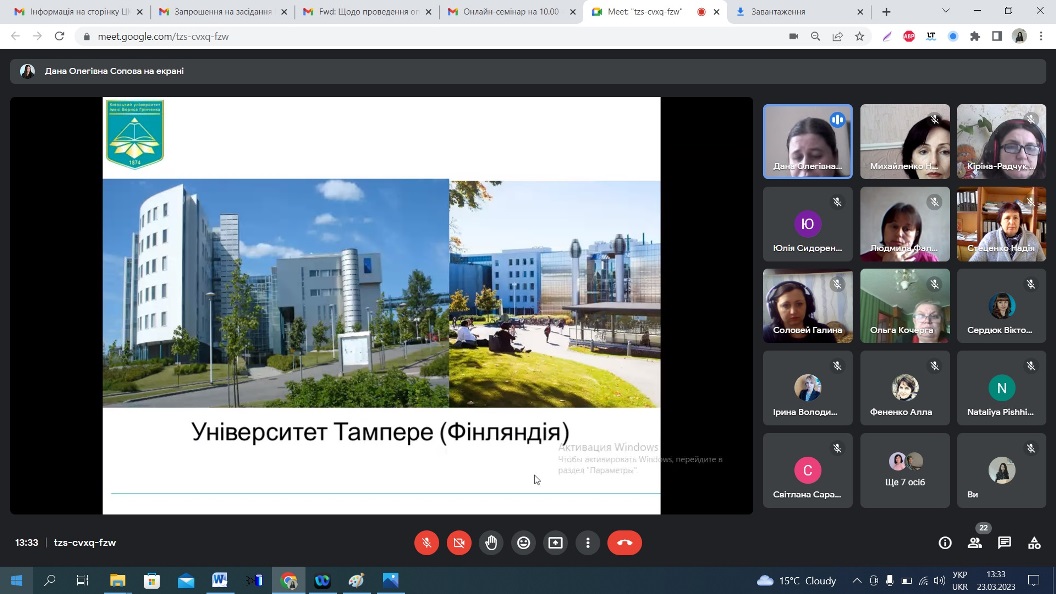
Task: Open the emoji reactions panel
Action: tap(523, 543)
